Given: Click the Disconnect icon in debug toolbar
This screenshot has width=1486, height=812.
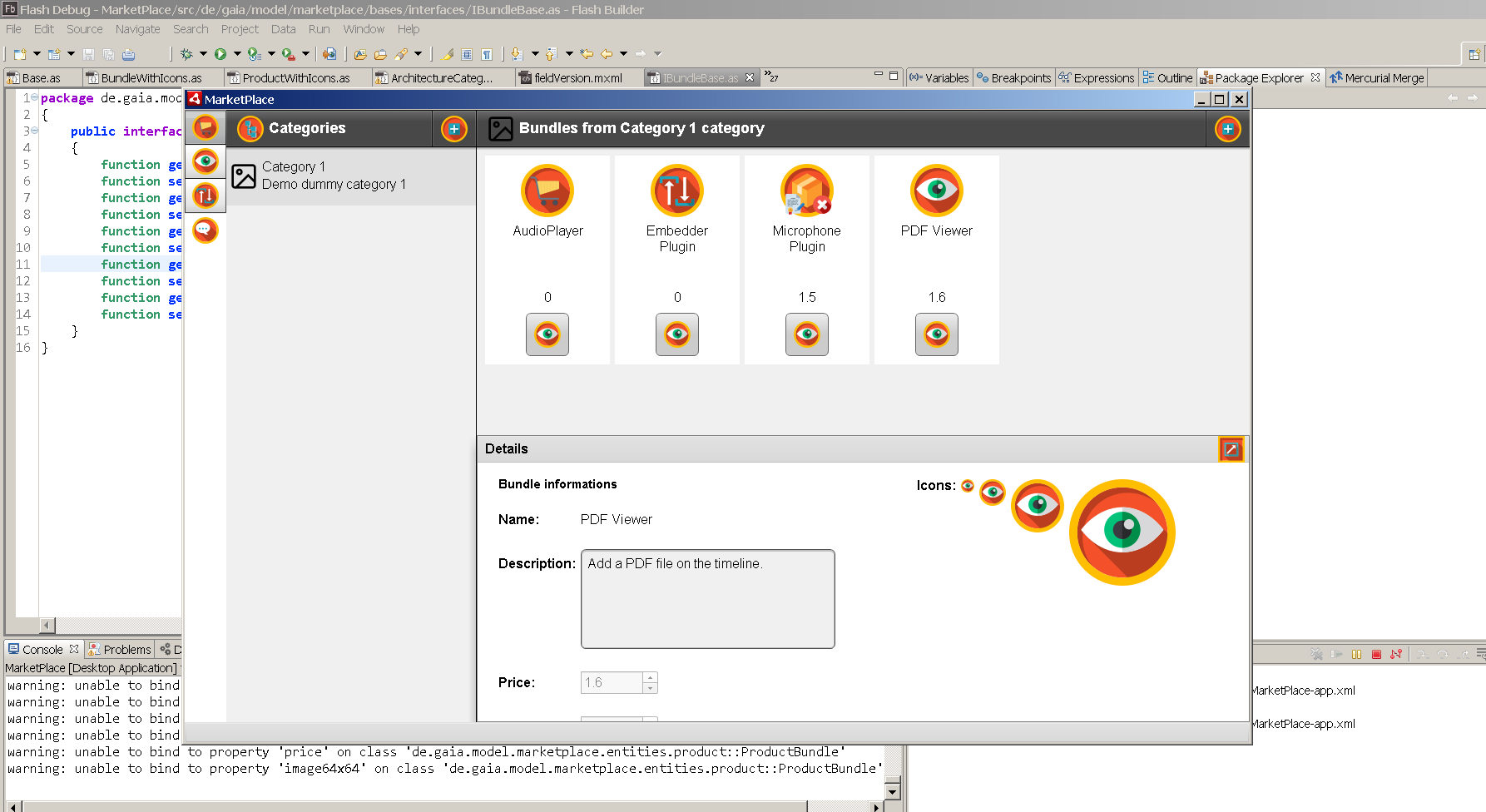Looking at the screenshot, I should coord(1396,655).
